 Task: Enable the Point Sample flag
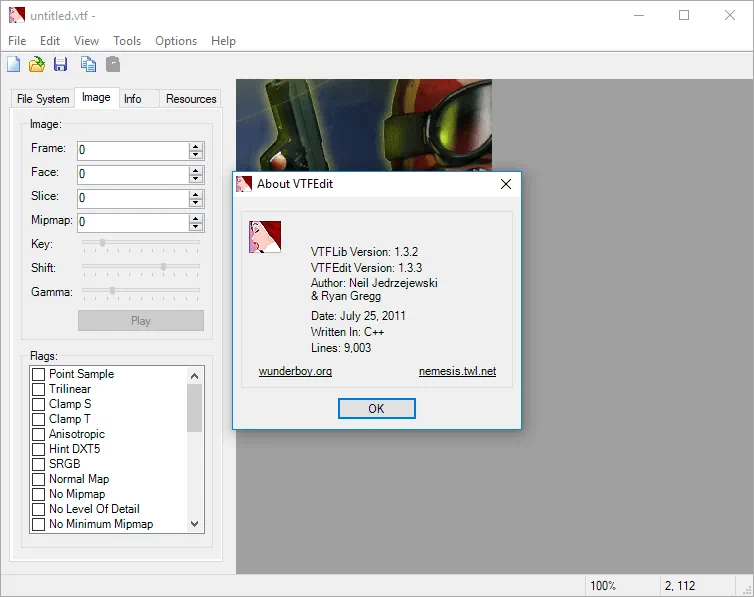(39, 374)
